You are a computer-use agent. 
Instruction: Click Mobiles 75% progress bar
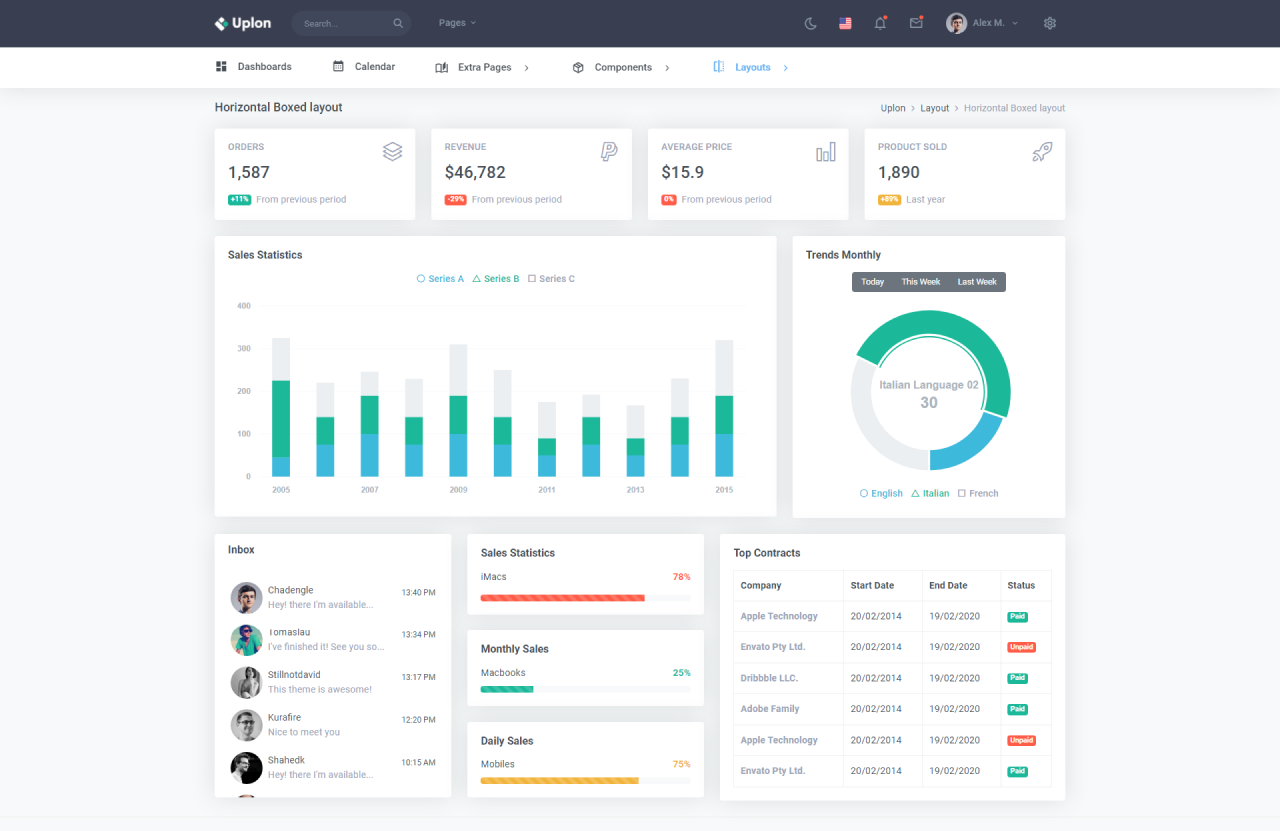tap(585, 780)
